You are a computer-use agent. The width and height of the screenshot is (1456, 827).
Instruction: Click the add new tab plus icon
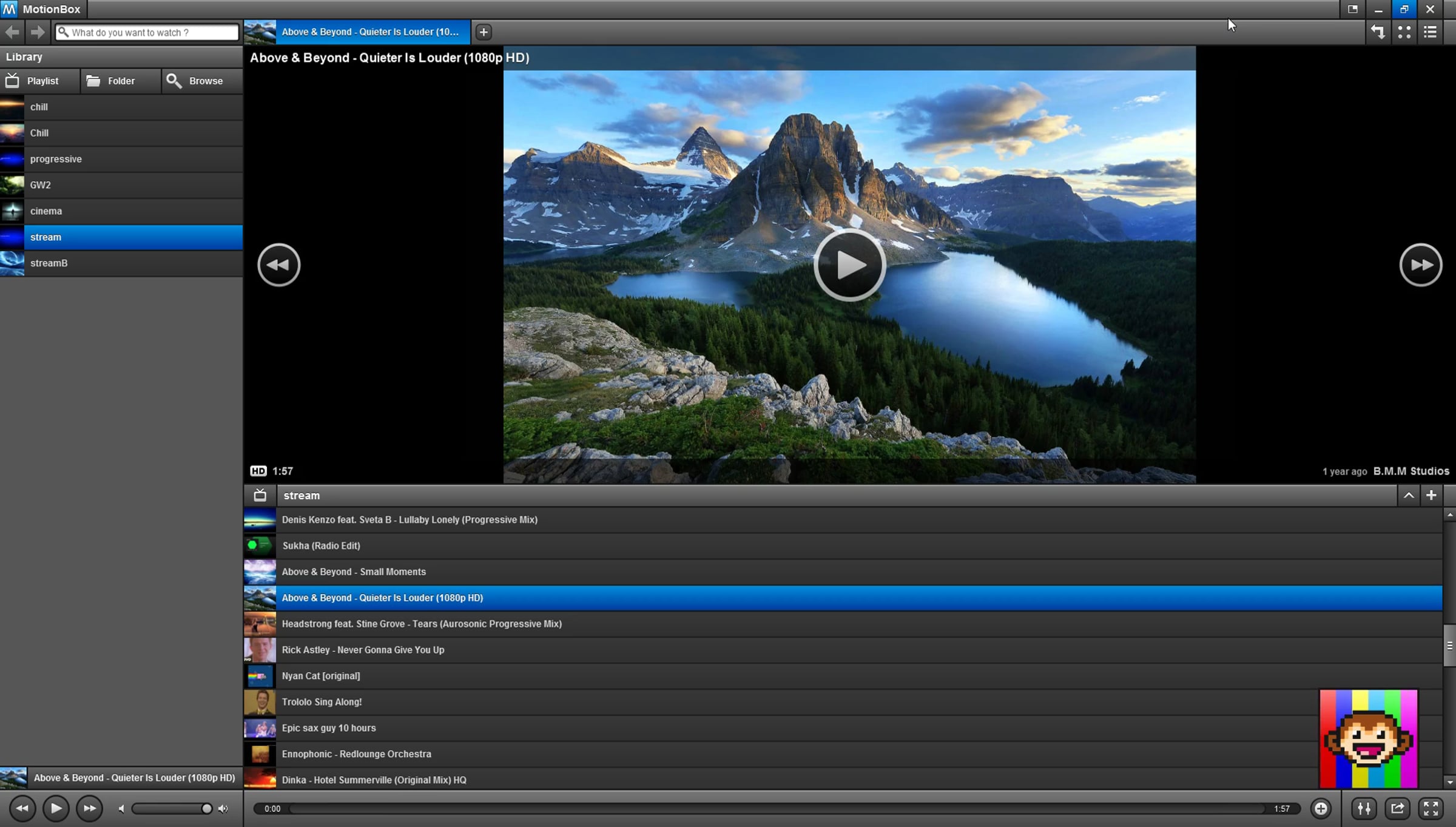click(x=484, y=32)
